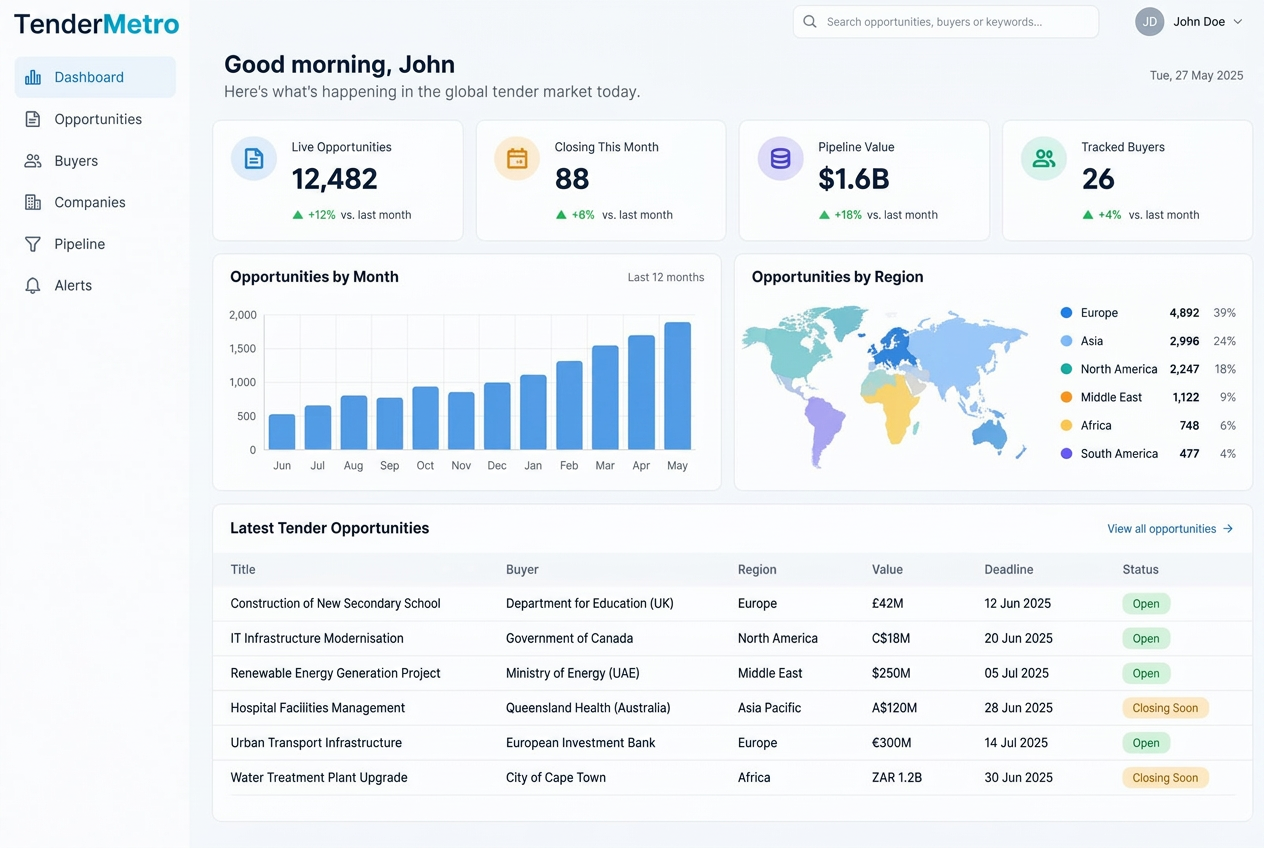This screenshot has height=848, width=1264.
Task: Click the Asia light blue legend dot
Action: tap(1066, 341)
